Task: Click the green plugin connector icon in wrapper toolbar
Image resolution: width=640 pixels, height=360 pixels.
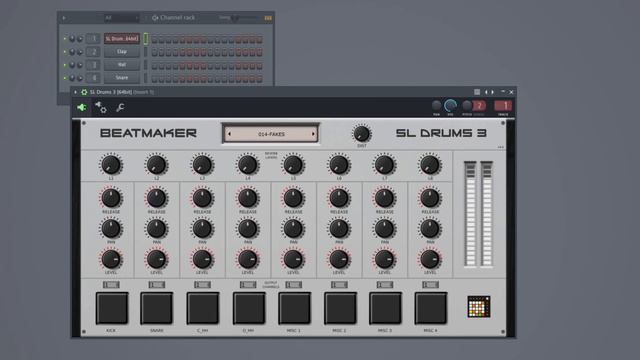Action: click(x=82, y=107)
